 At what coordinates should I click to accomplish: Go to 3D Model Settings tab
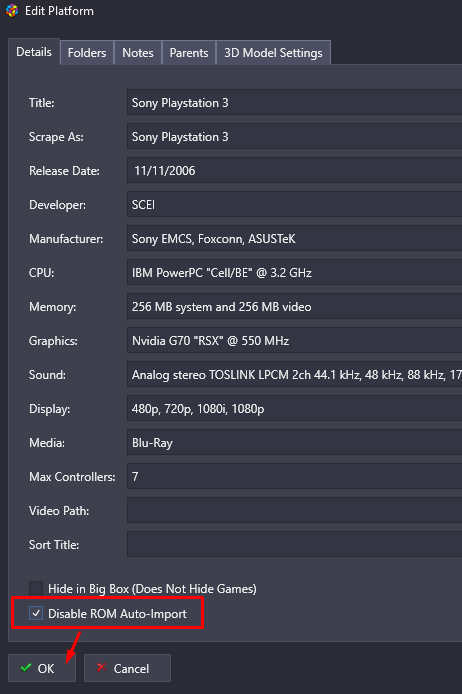(273, 53)
